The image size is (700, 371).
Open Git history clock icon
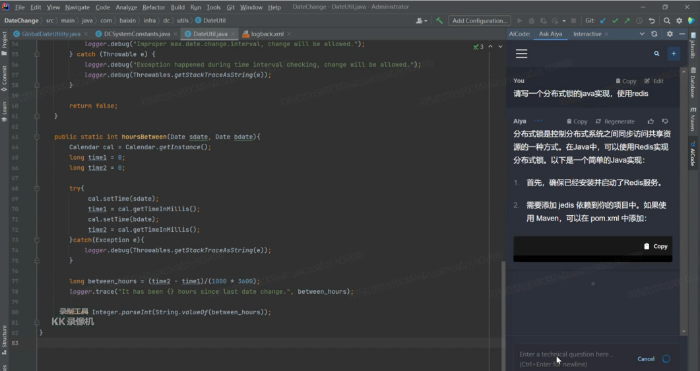(x=639, y=21)
